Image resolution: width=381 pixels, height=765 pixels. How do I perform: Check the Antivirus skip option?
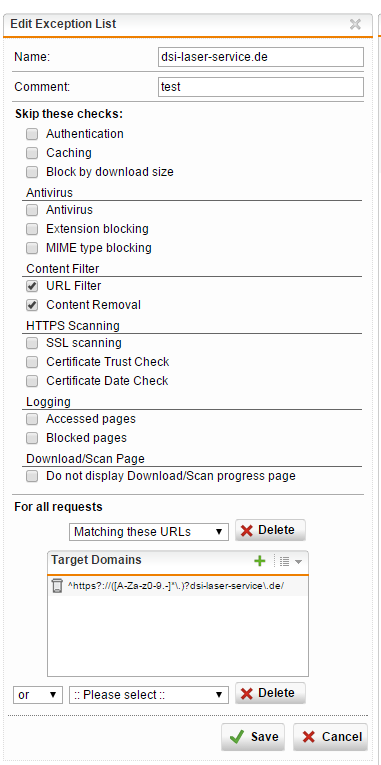(32, 210)
